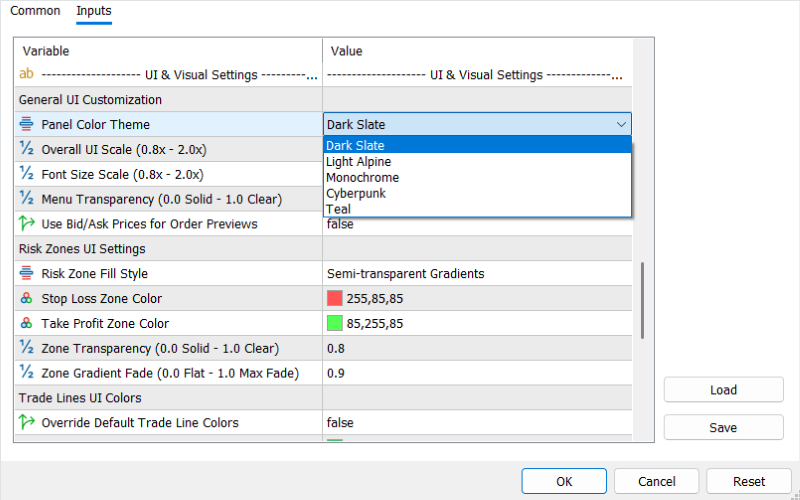Screen dimensions: 800x500
Task: Select the Use Bid/Ask Prices for Order Previews label
Action: coord(149,224)
